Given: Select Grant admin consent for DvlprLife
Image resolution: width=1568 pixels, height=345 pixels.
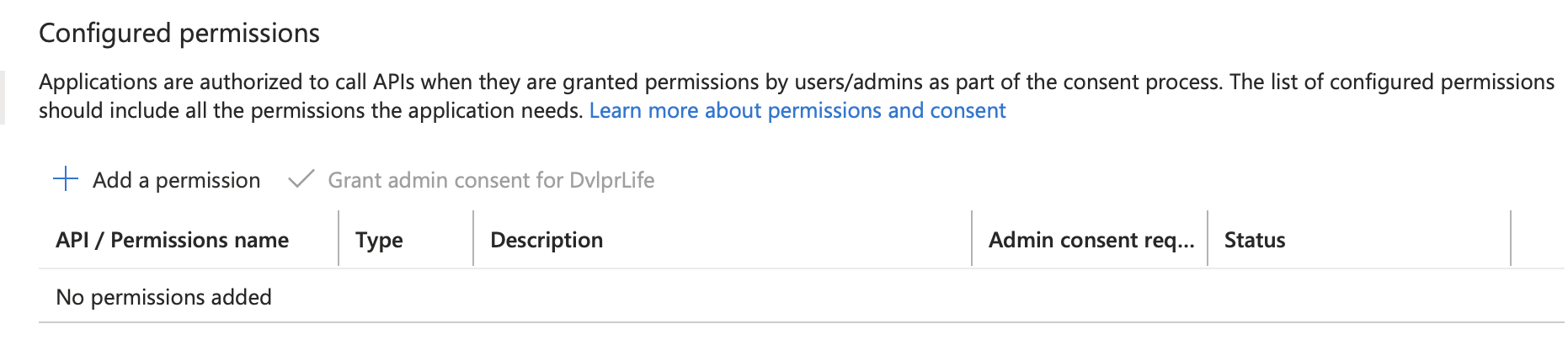Looking at the screenshot, I should click(491, 180).
